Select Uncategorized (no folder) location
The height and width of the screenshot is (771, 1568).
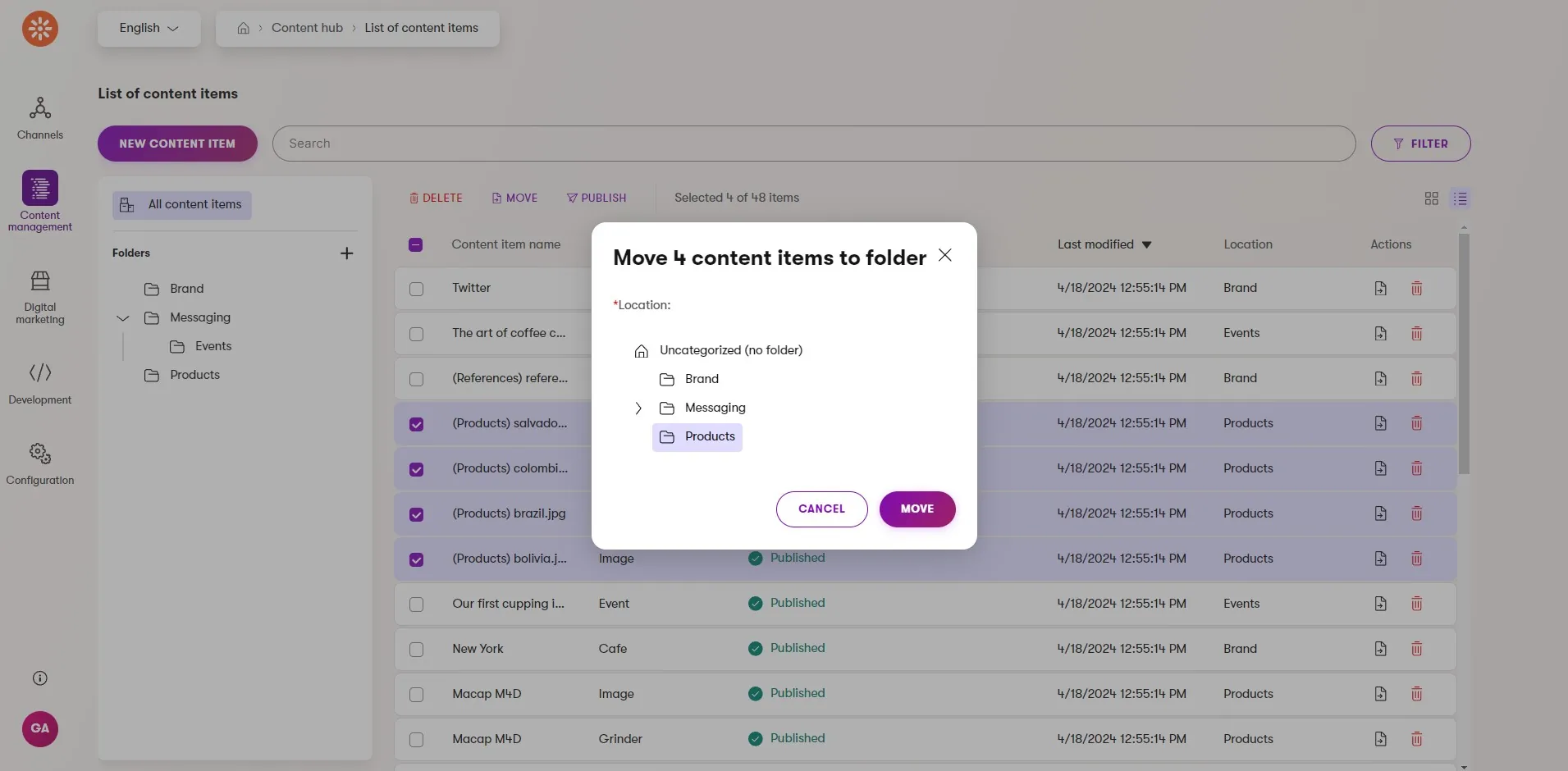pyautogui.click(x=718, y=350)
